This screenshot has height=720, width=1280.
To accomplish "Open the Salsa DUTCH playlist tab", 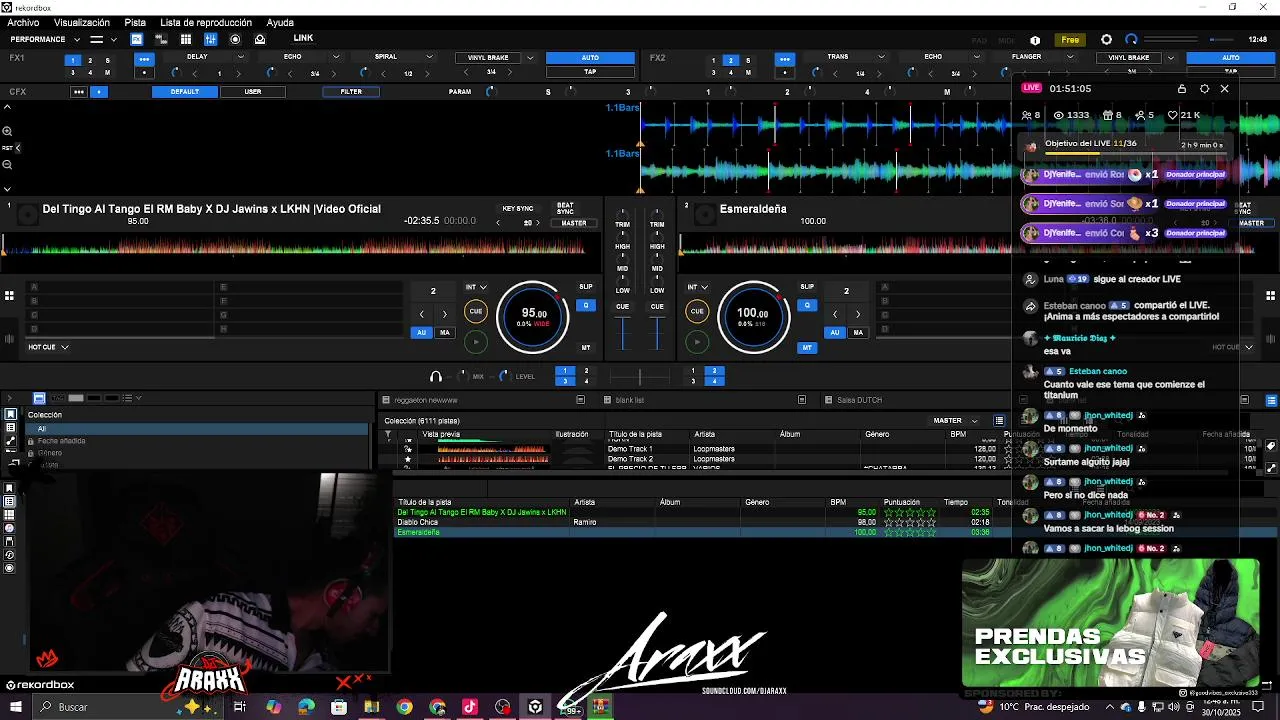I will coord(859,400).
